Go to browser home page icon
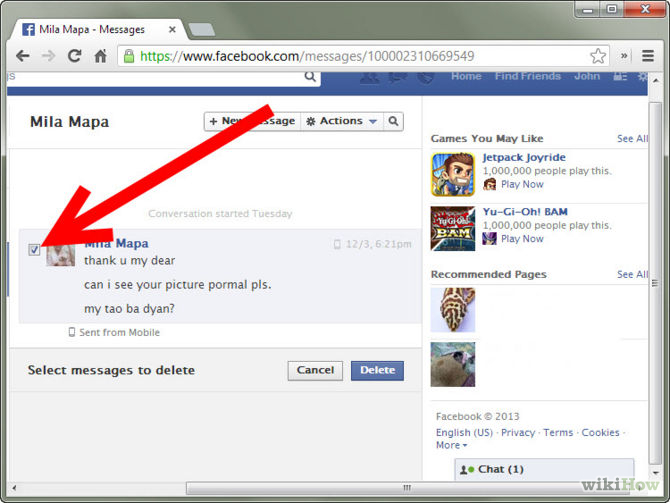 pyautogui.click(x=100, y=56)
